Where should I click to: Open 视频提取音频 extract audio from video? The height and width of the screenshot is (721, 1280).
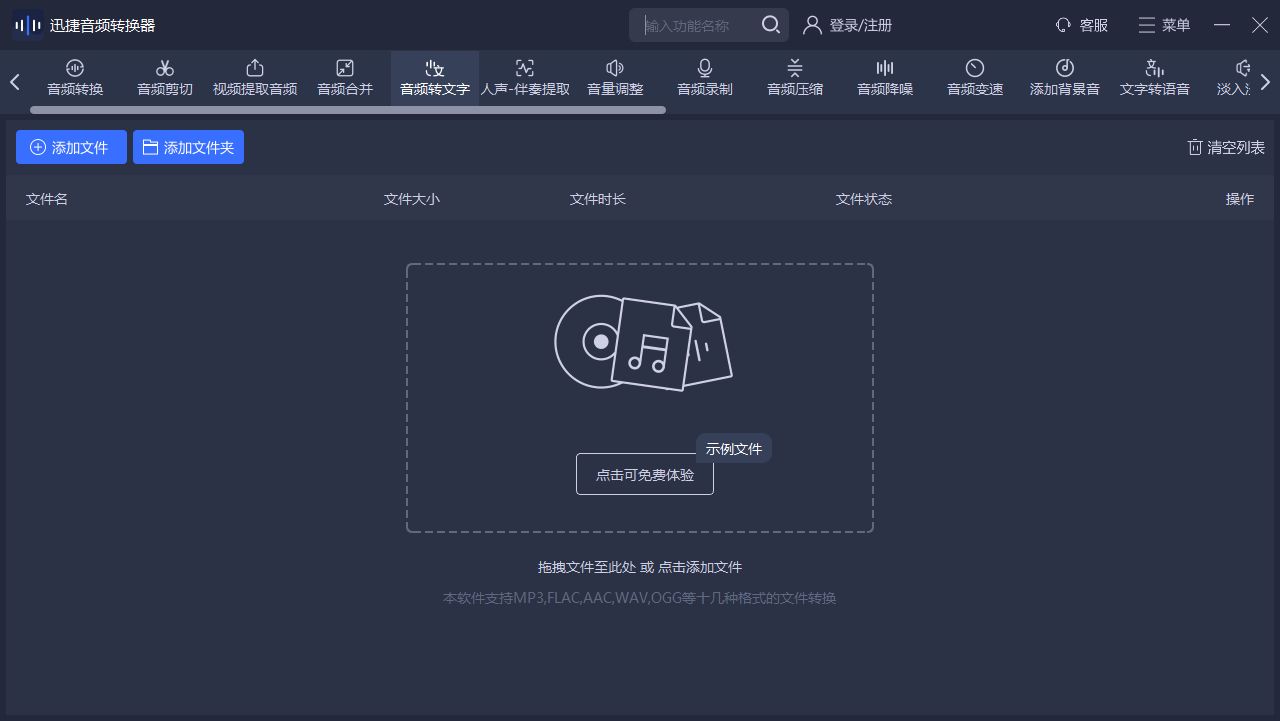(x=255, y=78)
